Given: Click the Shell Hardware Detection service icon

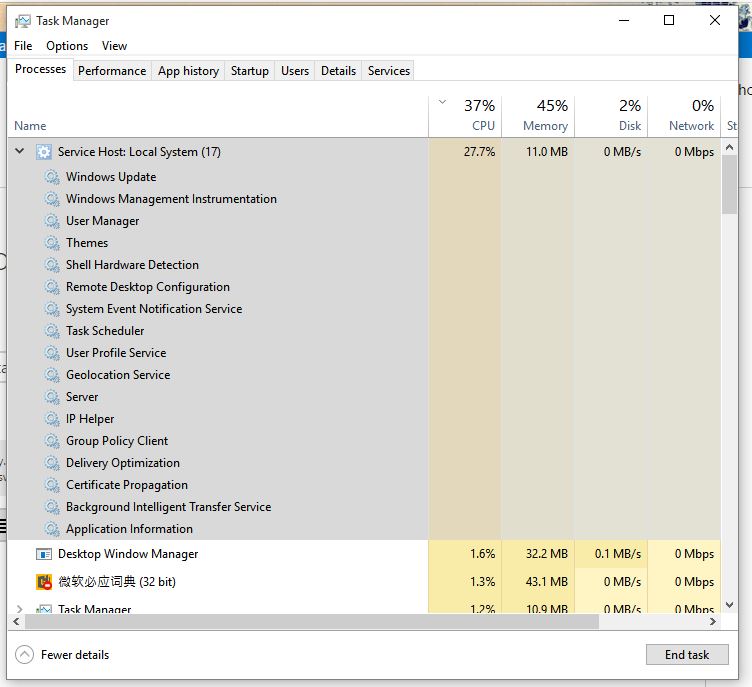Looking at the screenshot, I should point(52,265).
